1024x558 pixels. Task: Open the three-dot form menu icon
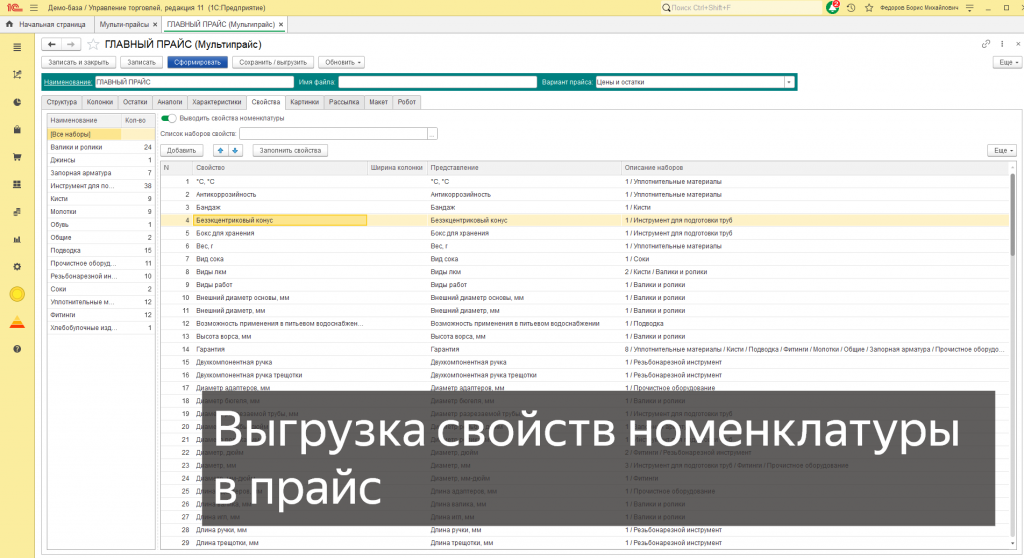pos(1002,44)
